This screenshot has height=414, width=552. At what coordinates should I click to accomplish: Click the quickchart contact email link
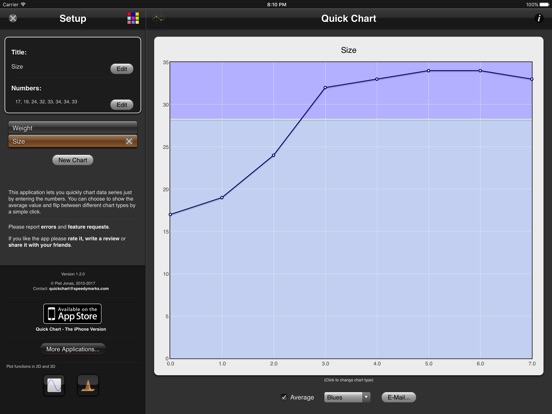click(79, 289)
